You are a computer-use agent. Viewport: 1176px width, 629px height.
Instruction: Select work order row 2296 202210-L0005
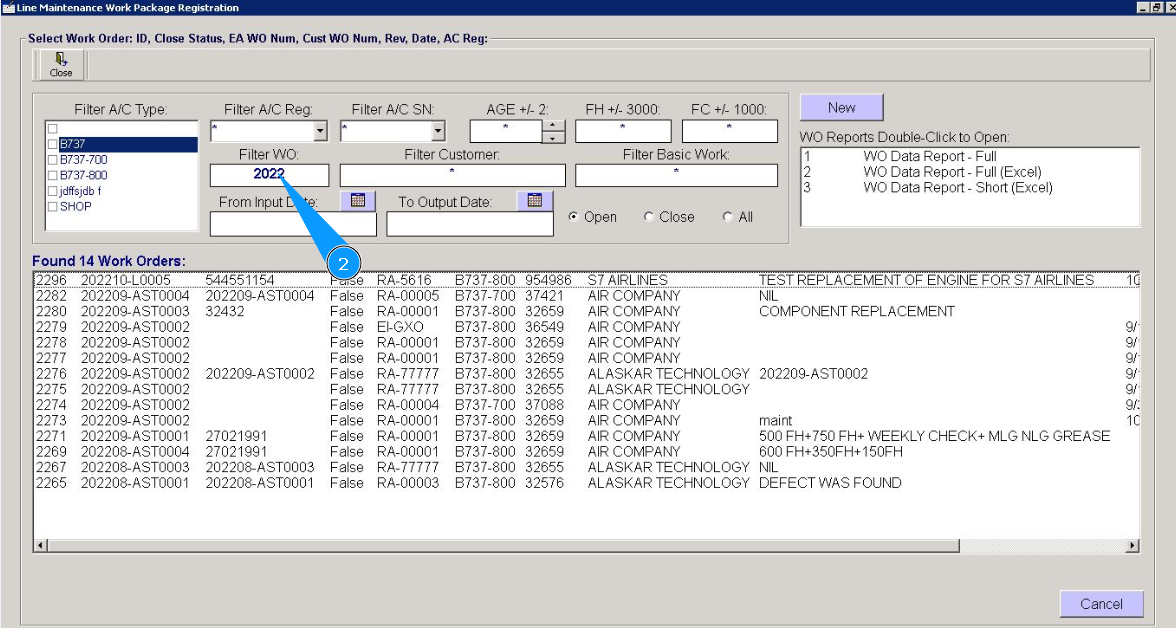click(x=586, y=280)
